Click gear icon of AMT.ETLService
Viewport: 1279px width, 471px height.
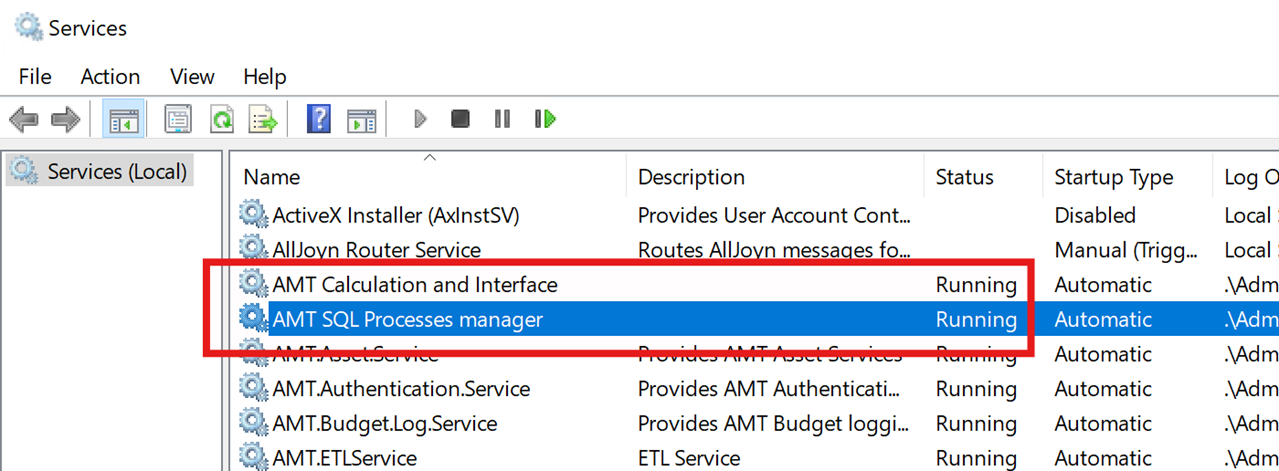point(253,456)
